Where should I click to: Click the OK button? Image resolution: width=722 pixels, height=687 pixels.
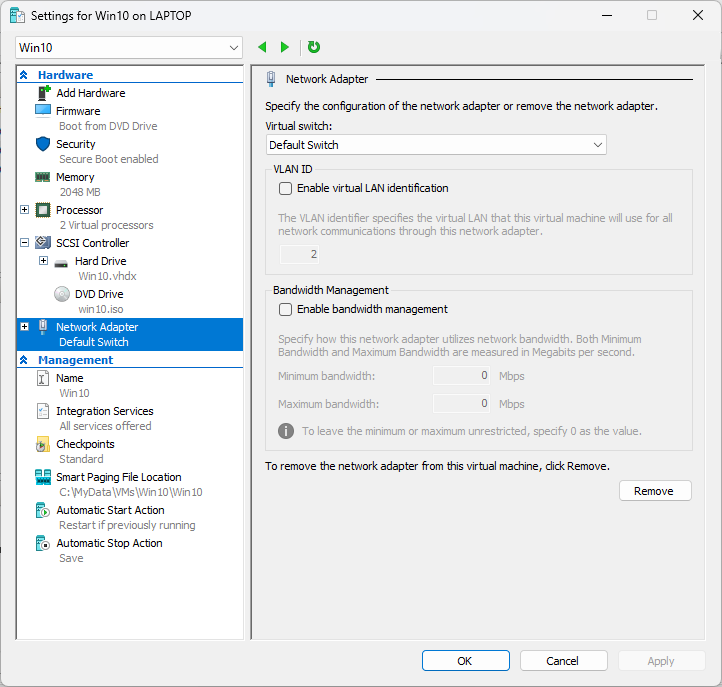point(465,661)
